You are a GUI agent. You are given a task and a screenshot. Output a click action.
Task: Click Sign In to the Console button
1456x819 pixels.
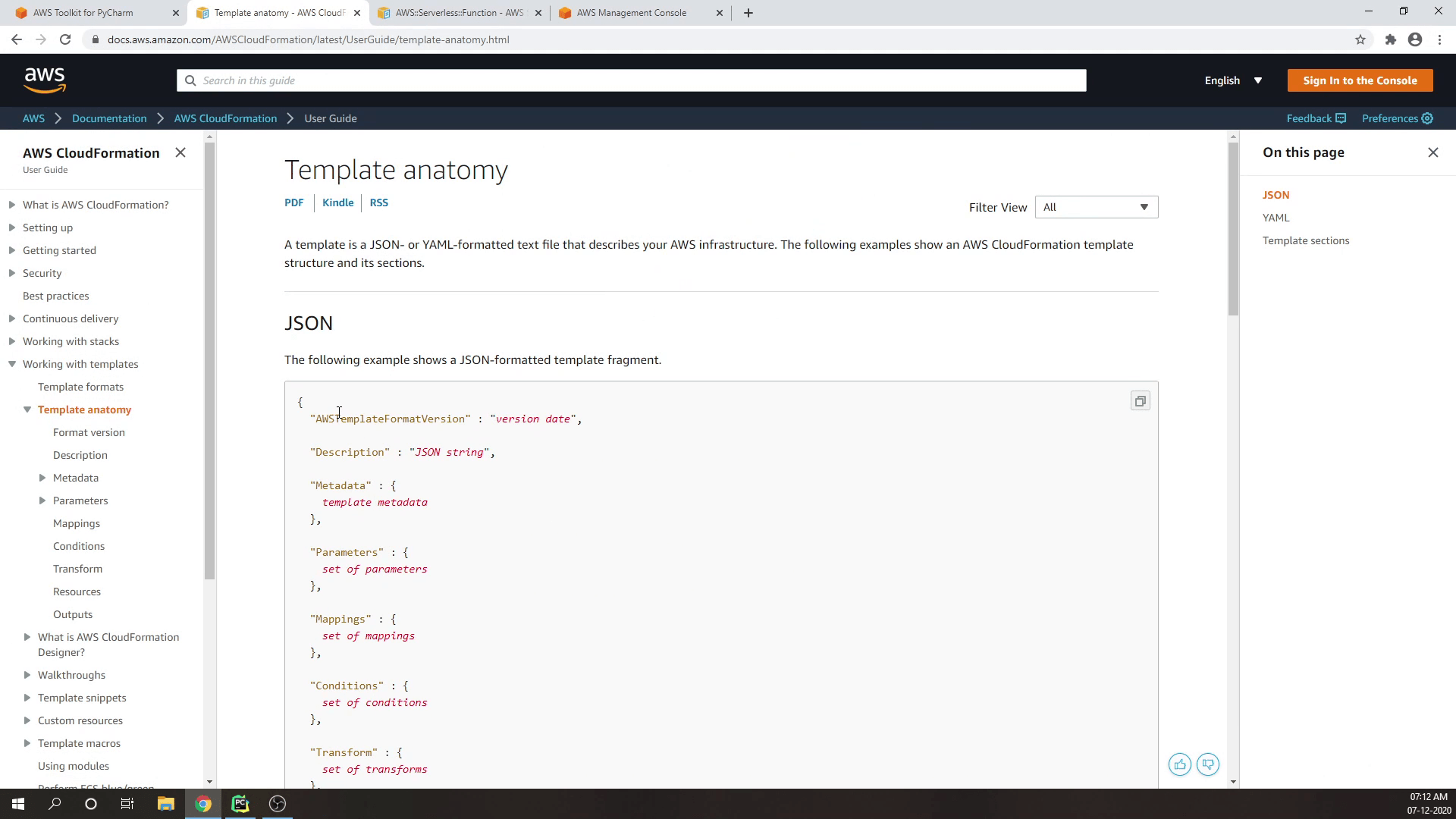1360,80
